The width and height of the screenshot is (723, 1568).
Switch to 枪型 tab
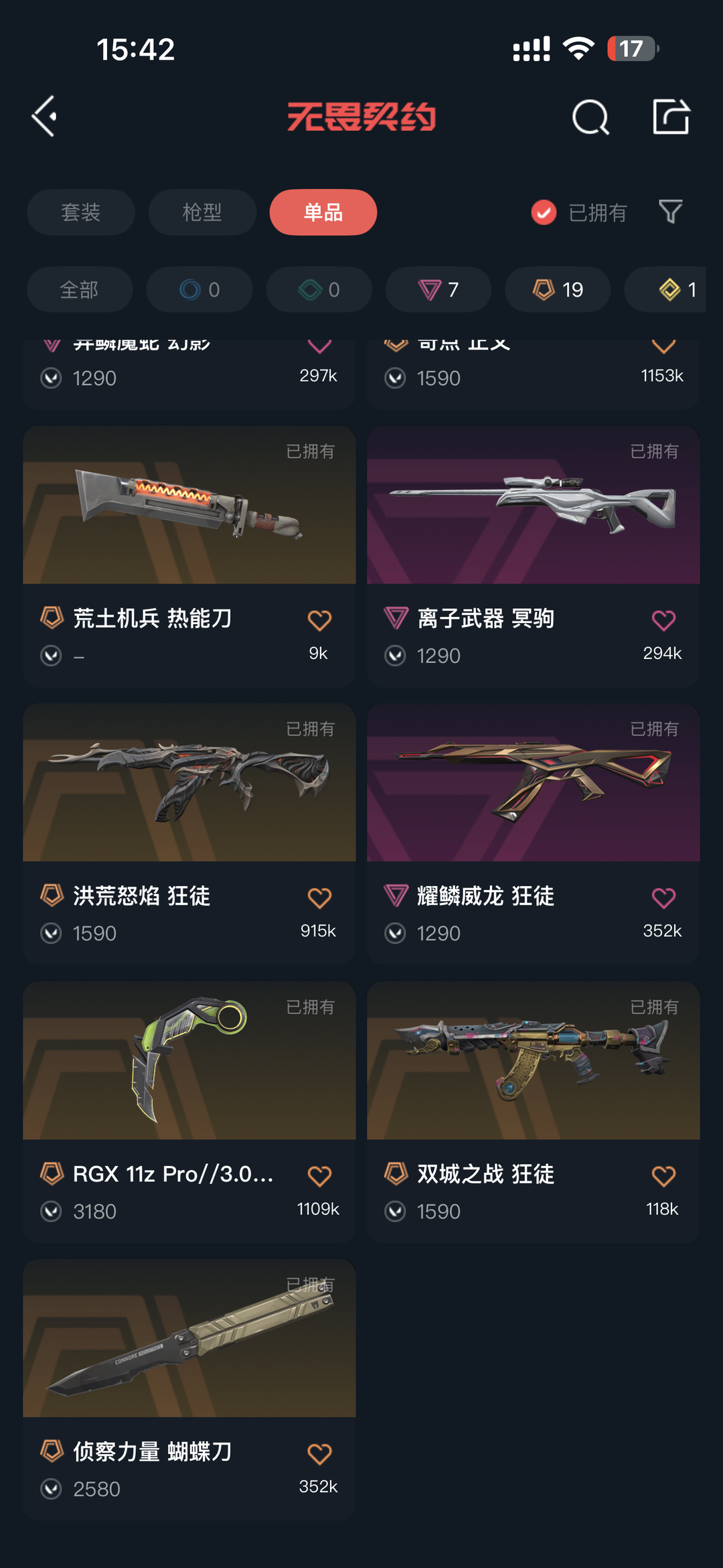click(x=202, y=212)
